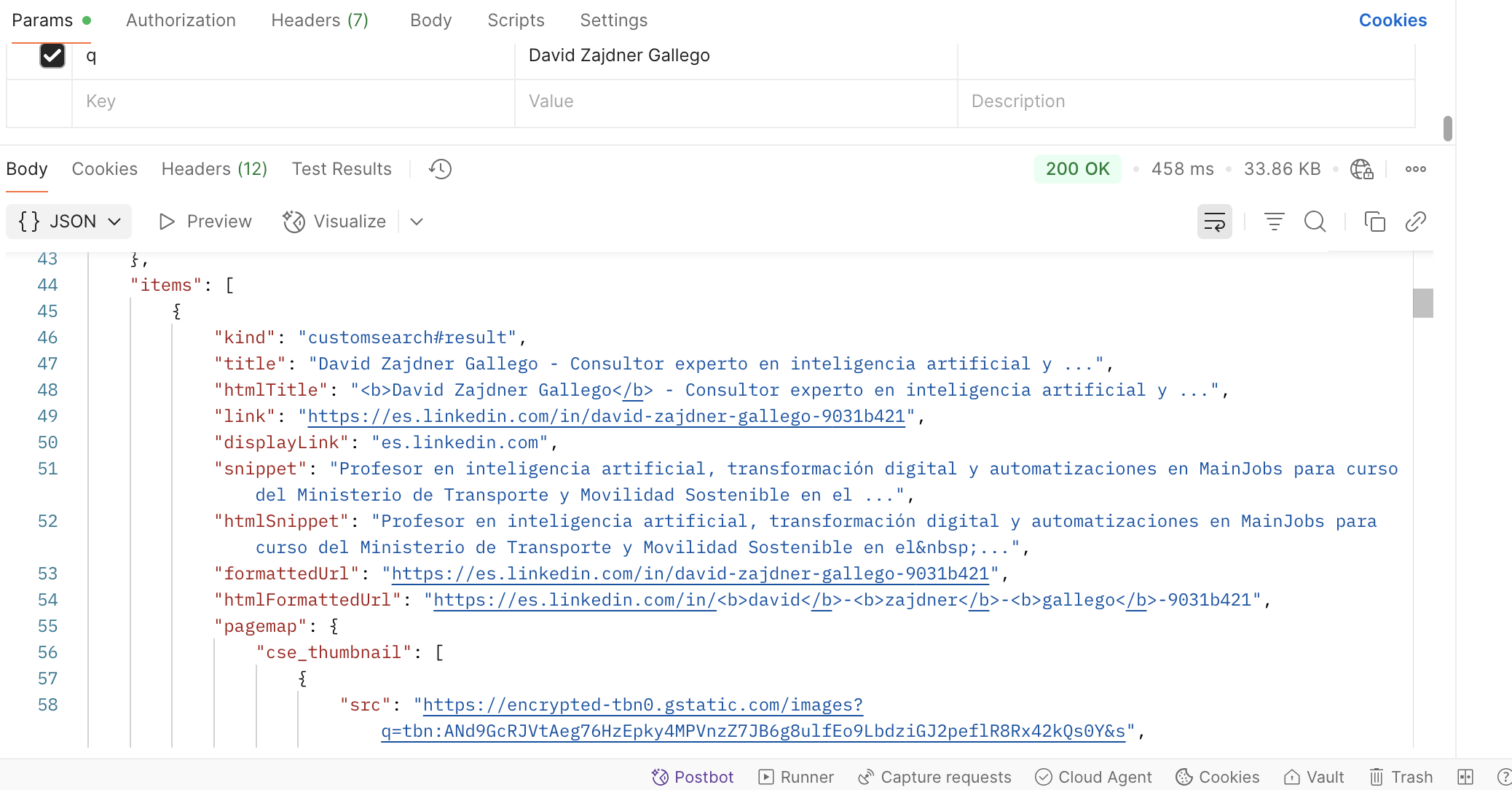Viewport: 1512px width, 790px height.
Task: Click the request pane scrollbar thumb
Action: pyautogui.click(x=1447, y=128)
